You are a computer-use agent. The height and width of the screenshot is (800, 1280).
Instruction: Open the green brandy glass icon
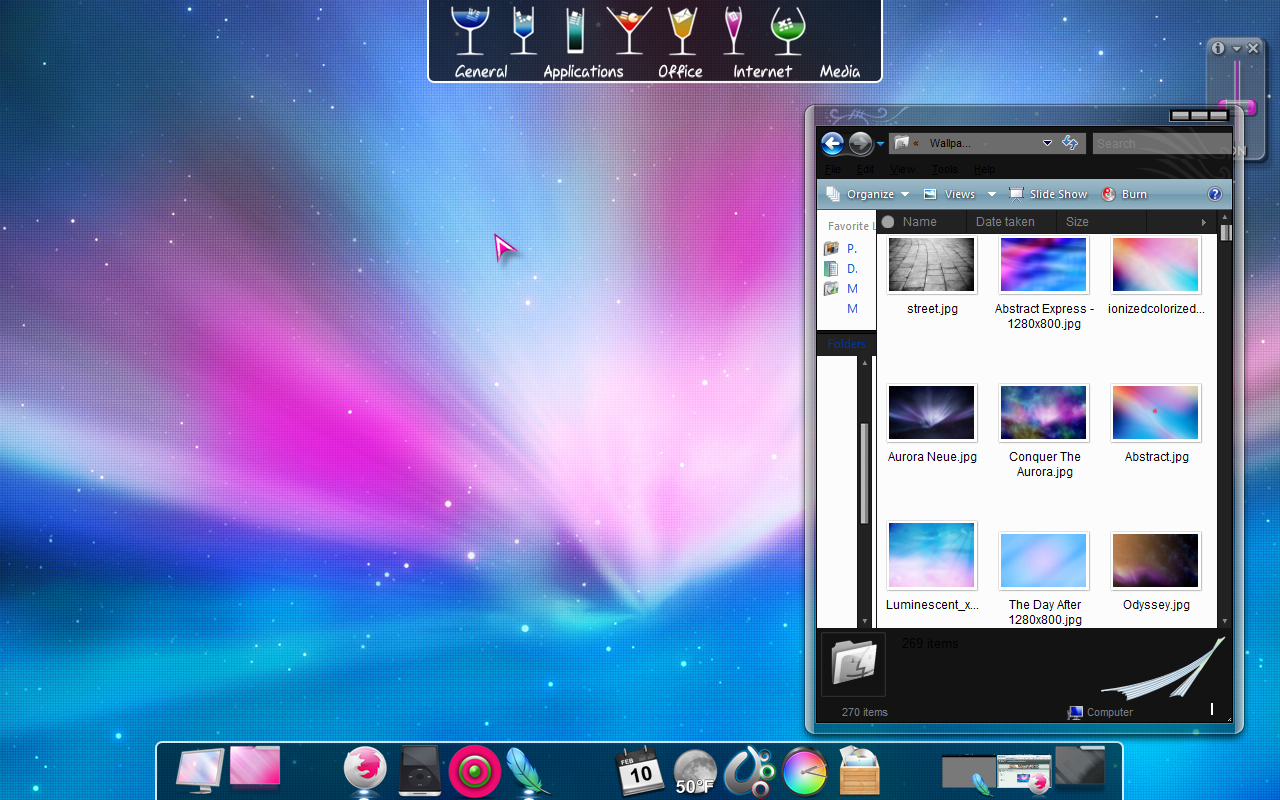tap(788, 30)
